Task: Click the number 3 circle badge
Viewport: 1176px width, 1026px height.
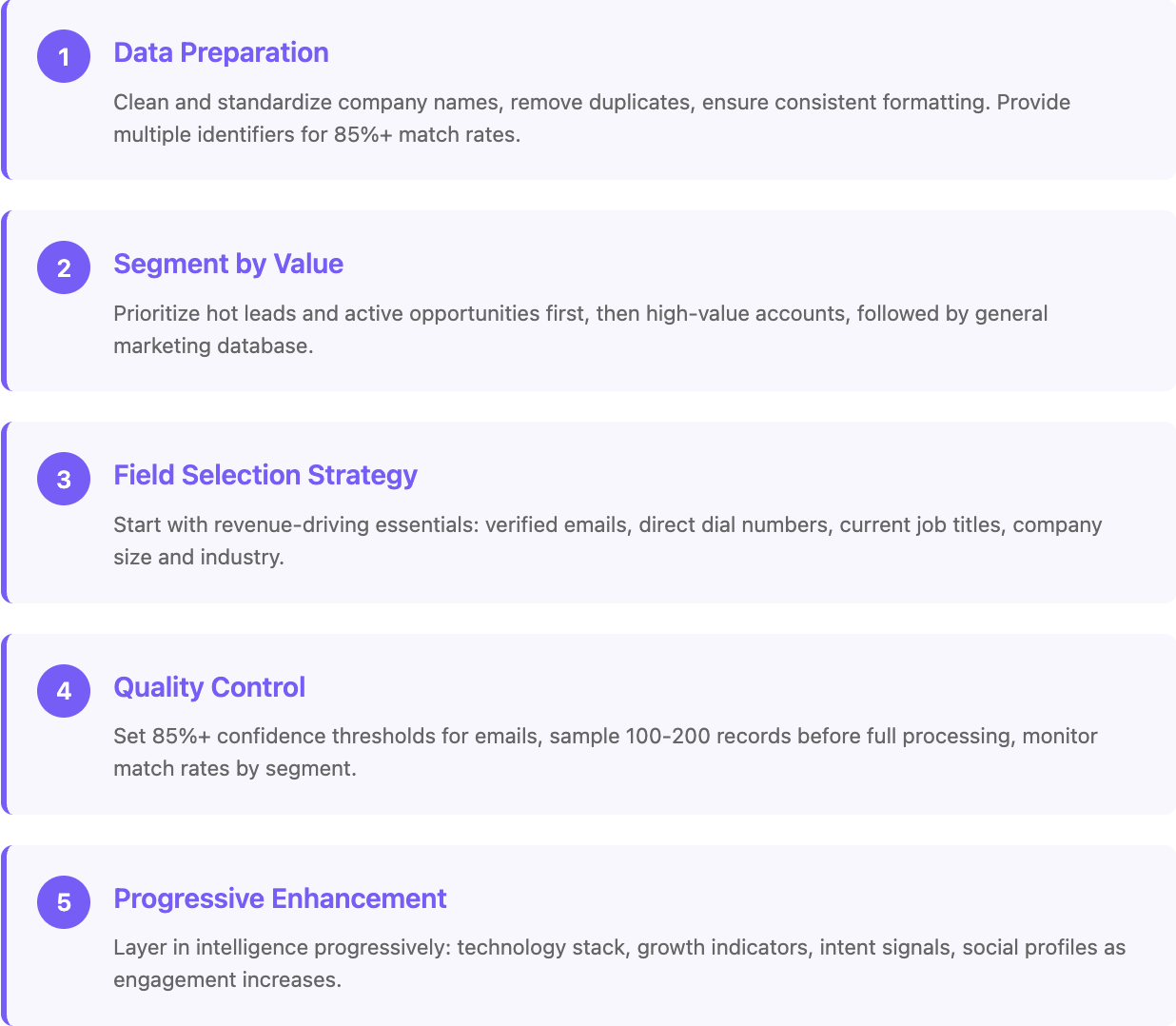Action: (64, 479)
